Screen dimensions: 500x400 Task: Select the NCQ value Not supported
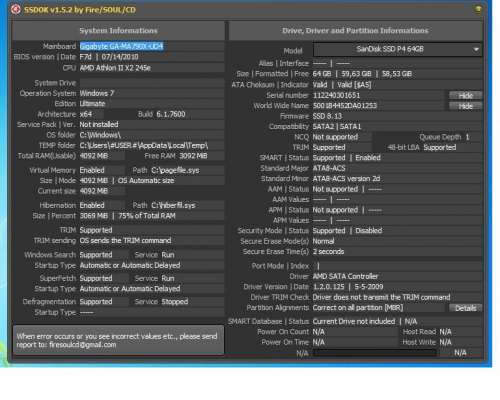tap(335, 137)
